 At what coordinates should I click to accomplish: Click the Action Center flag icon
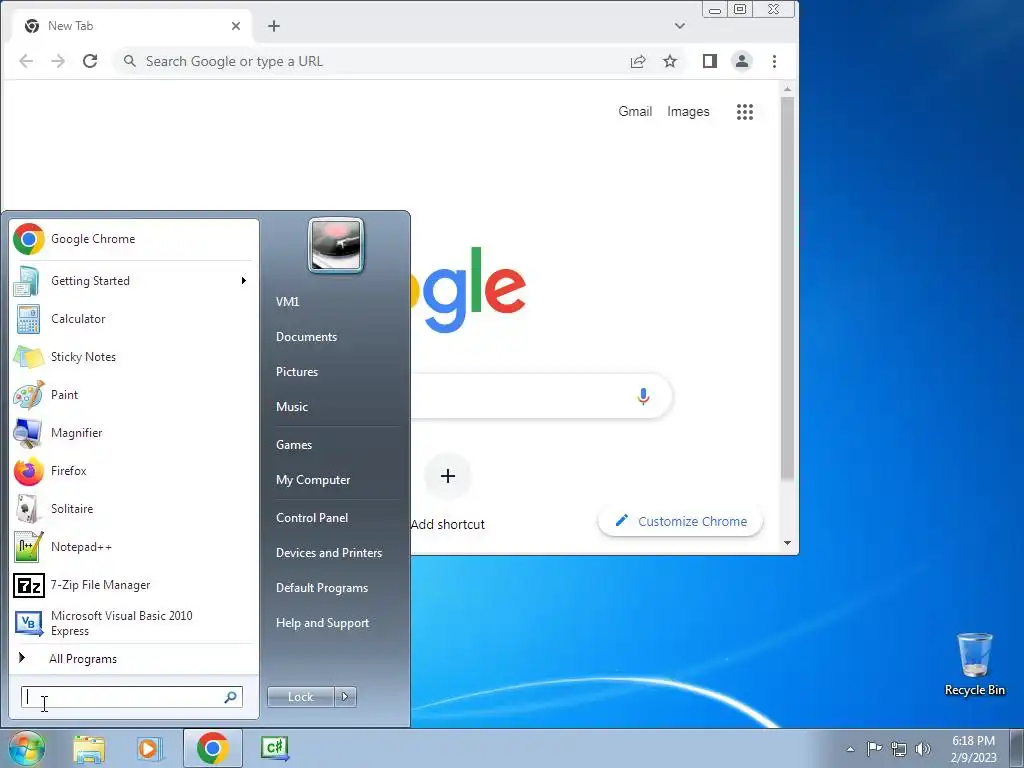click(874, 748)
